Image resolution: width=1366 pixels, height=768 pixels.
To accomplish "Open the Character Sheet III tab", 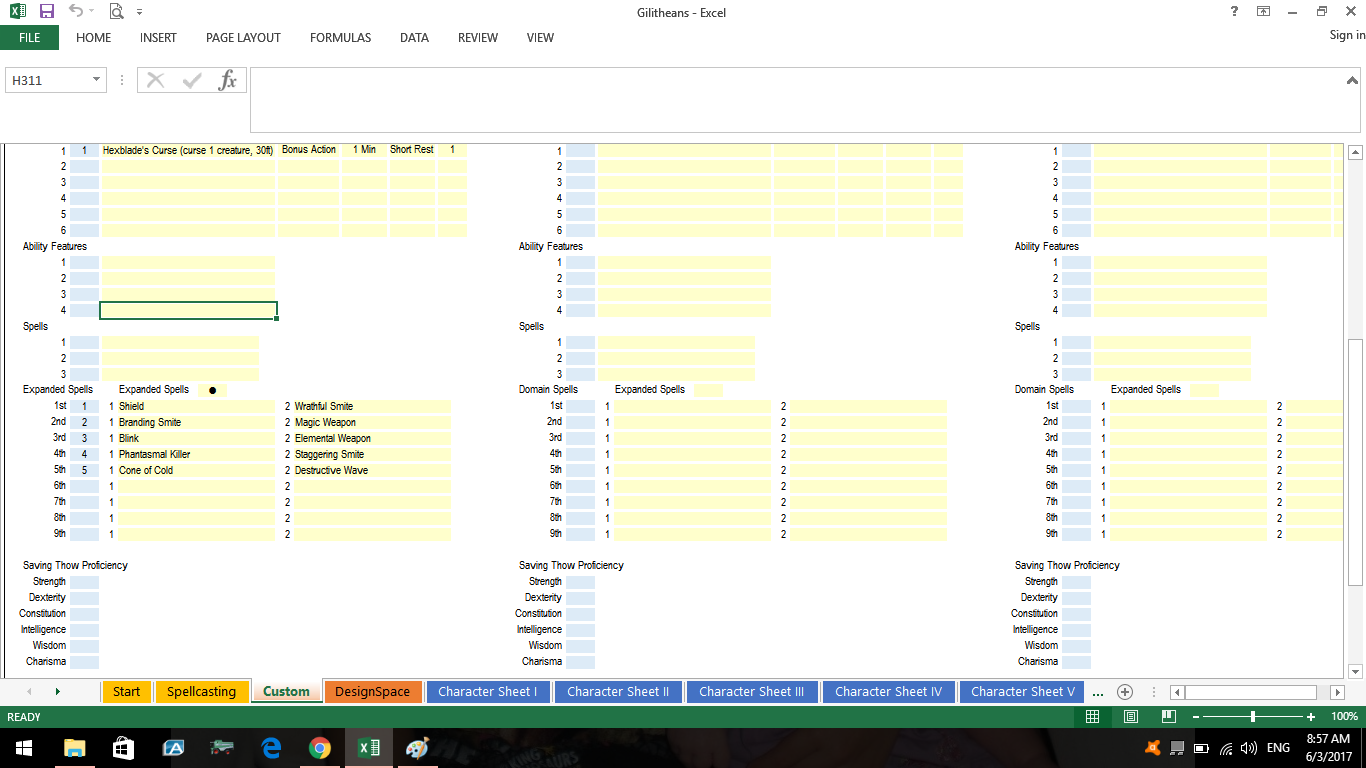I will pyautogui.click(x=751, y=691).
